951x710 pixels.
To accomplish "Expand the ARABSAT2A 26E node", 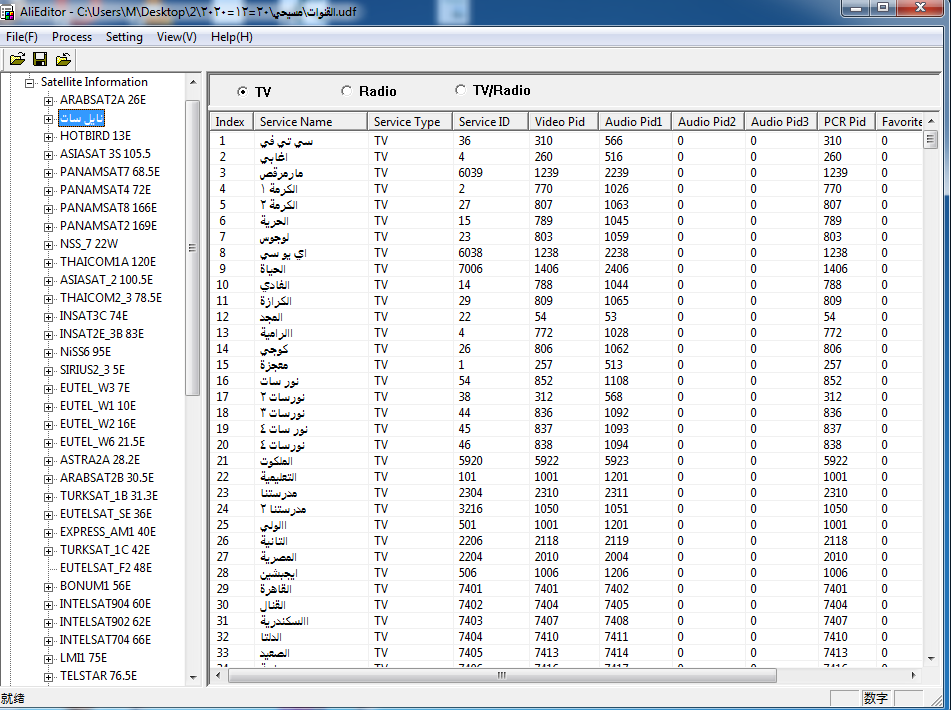I will point(49,101).
